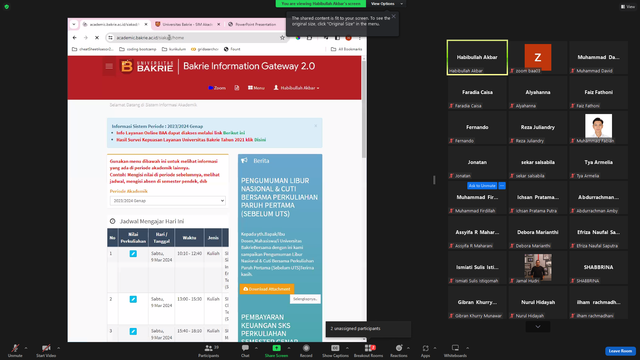
Task: Click the Leave Room button
Action: pos(620,351)
